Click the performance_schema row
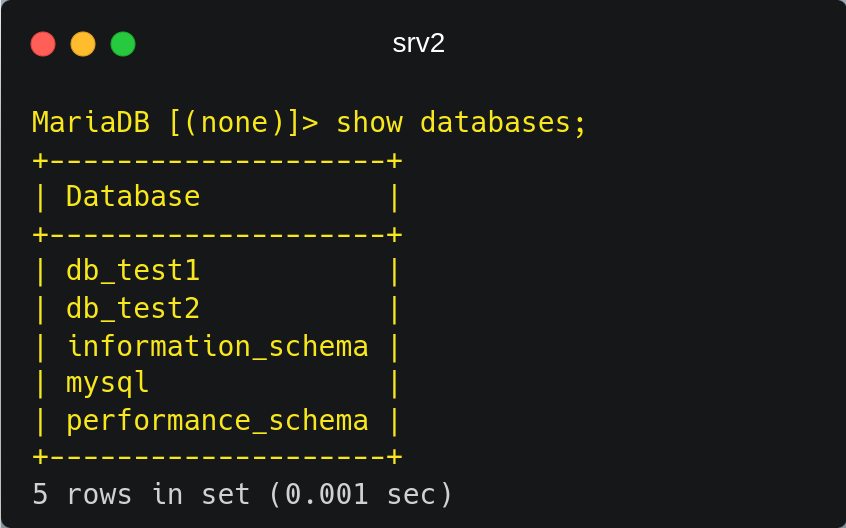The width and height of the screenshot is (846, 528). [217, 422]
